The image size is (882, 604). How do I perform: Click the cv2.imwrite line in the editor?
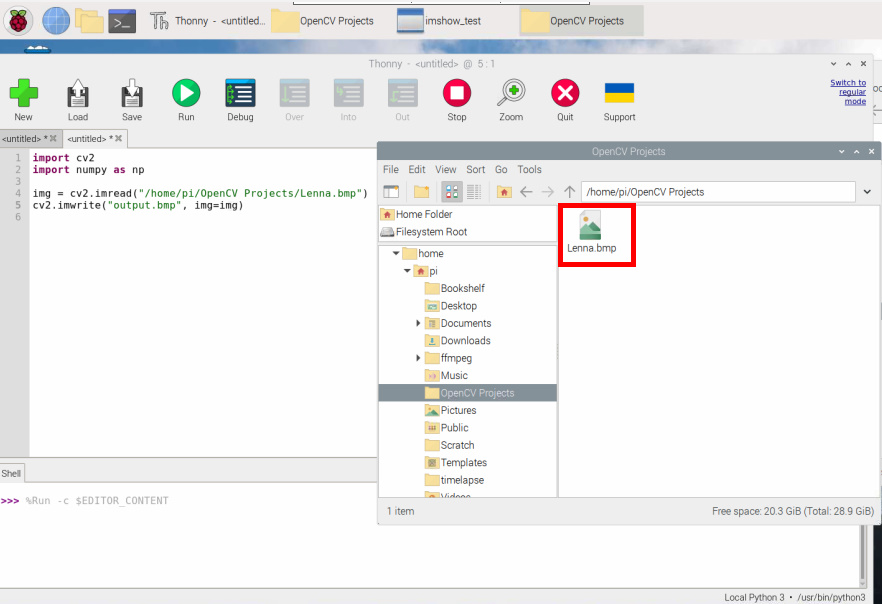coord(138,205)
